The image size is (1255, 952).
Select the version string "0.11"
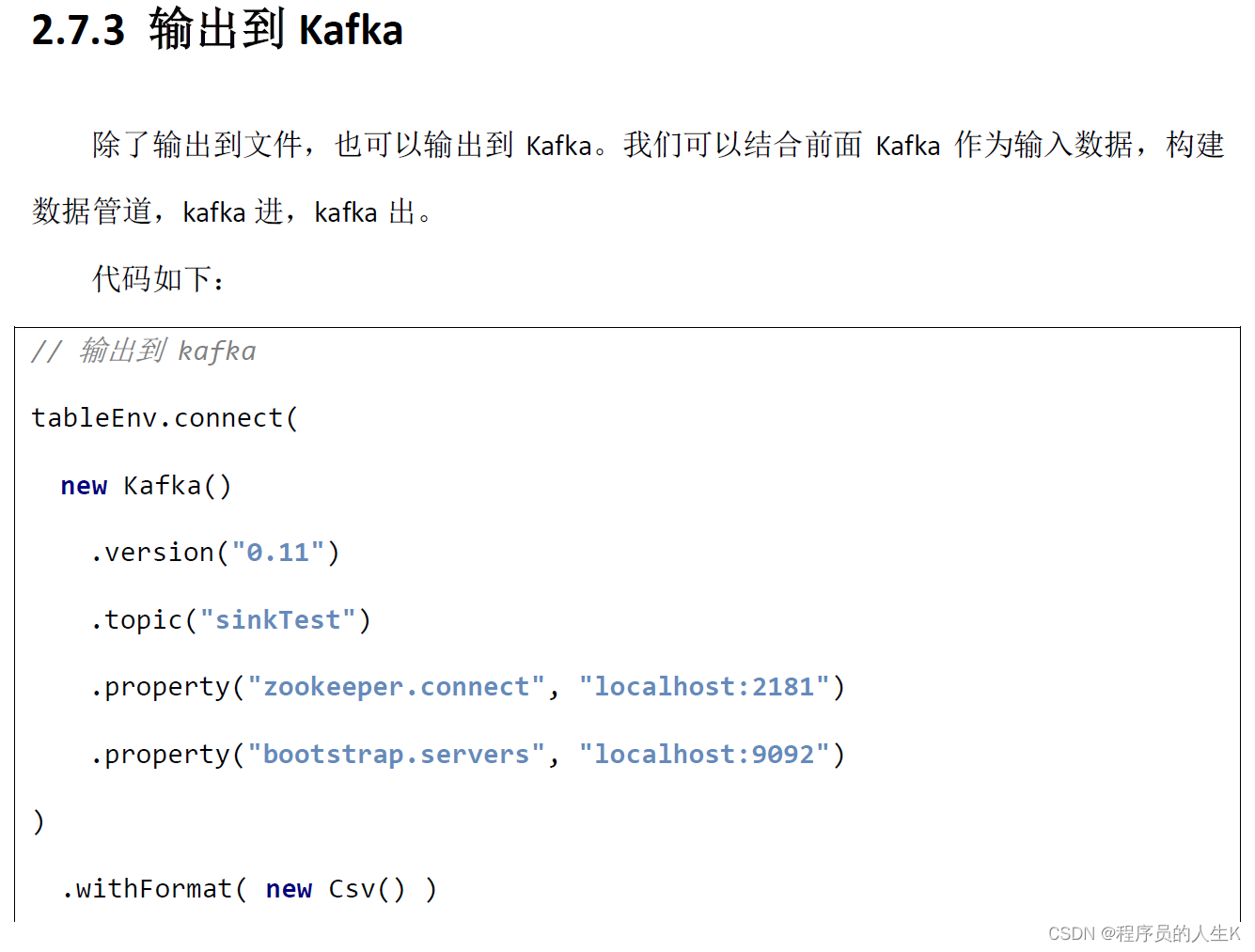click(x=278, y=553)
